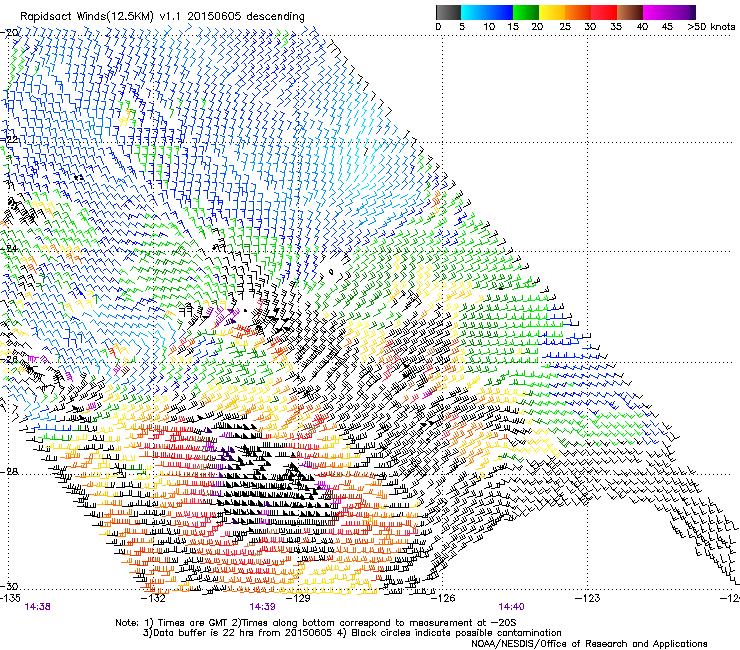
Task: Click the purple '14:39' time label
Action: pyautogui.click(x=262, y=607)
